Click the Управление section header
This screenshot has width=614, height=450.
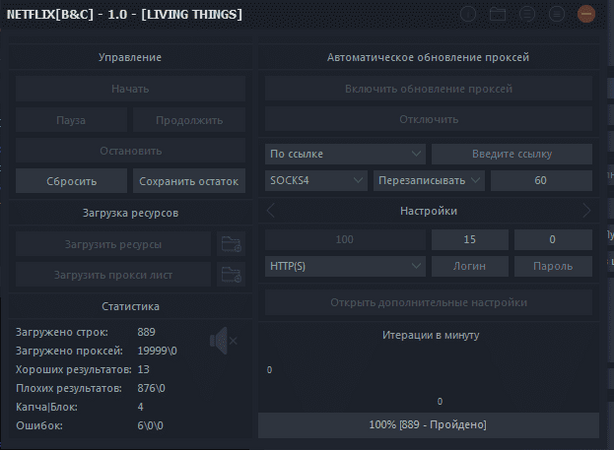[130, 57]
